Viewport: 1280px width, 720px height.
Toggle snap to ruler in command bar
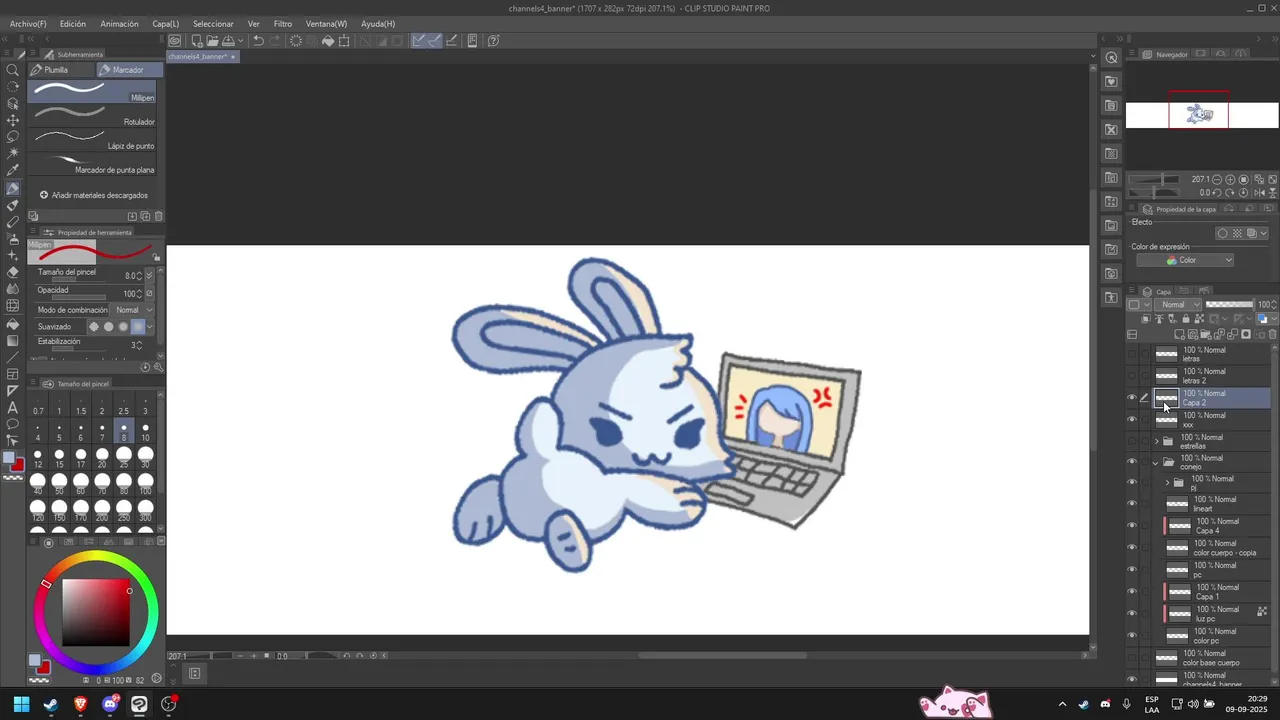[x=419, y=41]
